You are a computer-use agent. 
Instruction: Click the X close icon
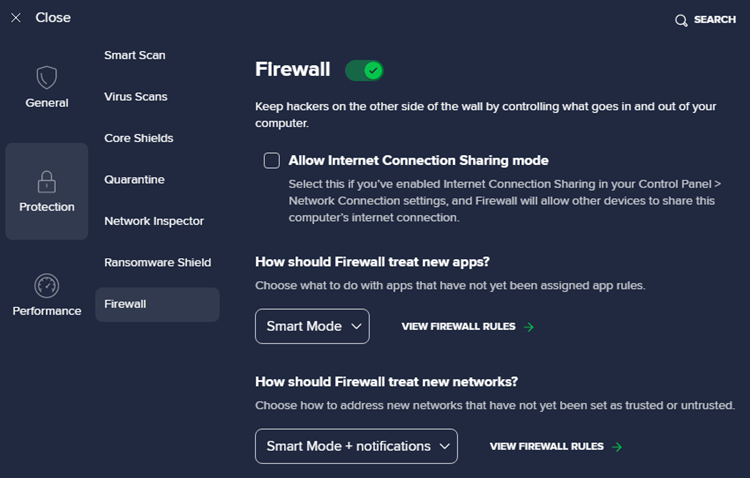click(16, 18)
